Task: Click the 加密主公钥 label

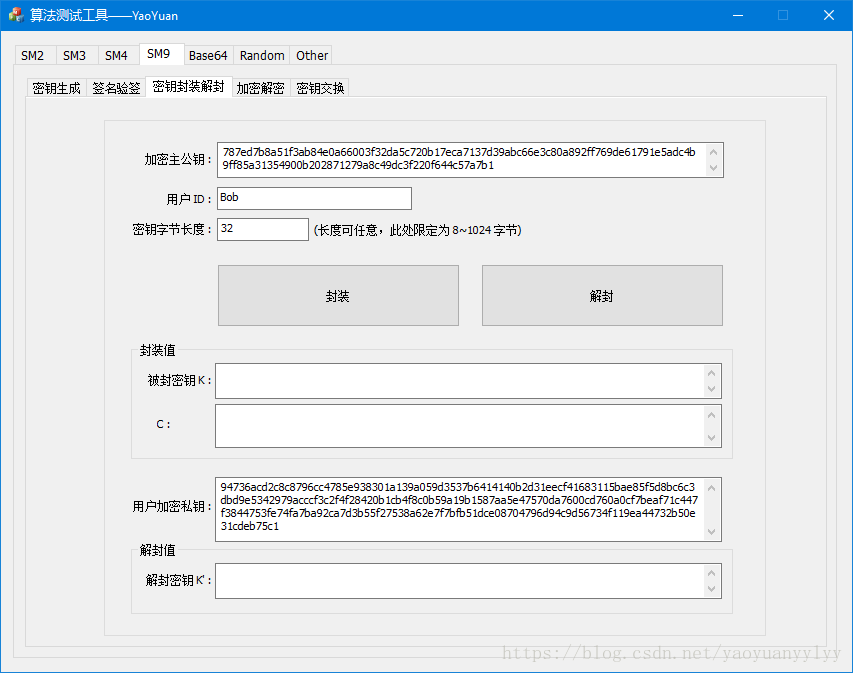Action: [x=178, y=159]
